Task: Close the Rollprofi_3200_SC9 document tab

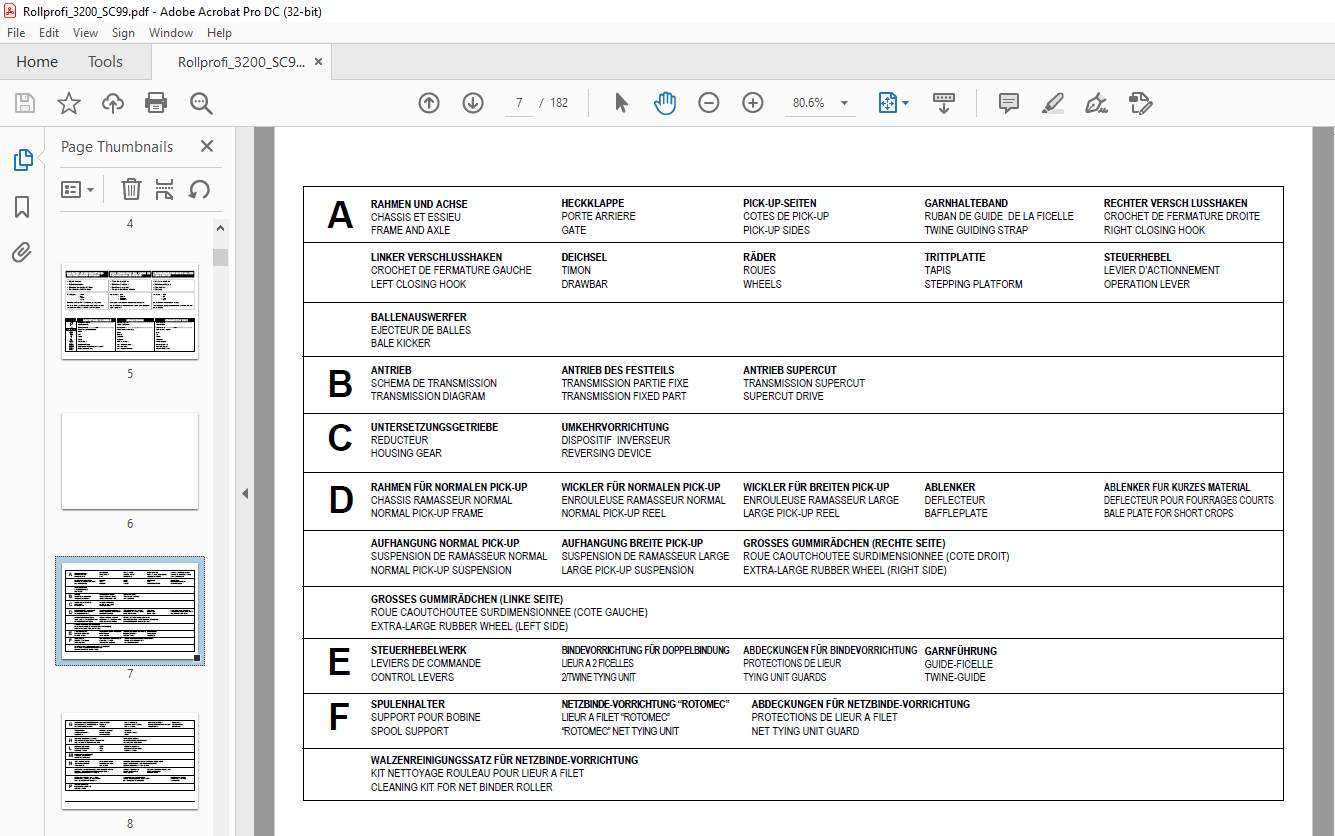Action: tap(318, 62)
